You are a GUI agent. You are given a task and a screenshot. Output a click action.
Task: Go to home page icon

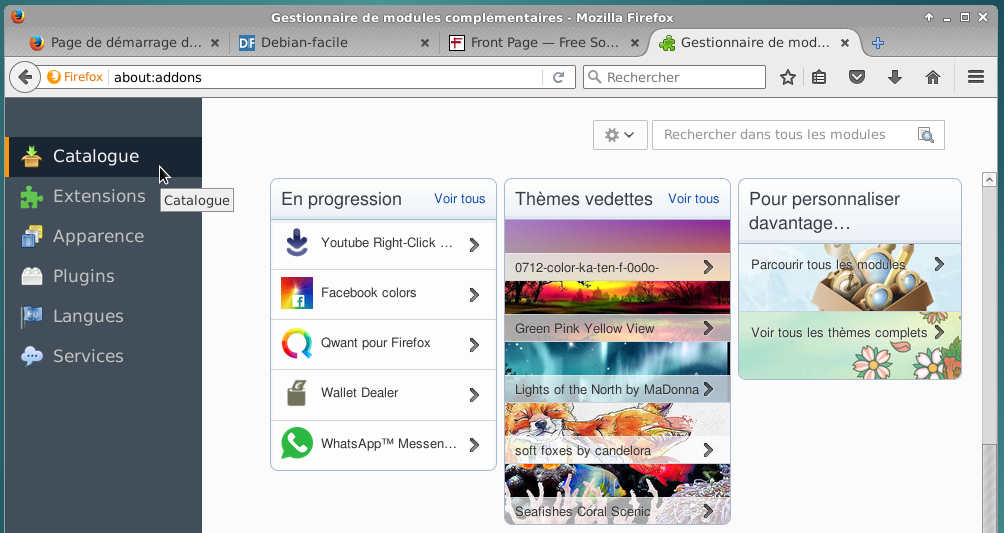[933, 77]
